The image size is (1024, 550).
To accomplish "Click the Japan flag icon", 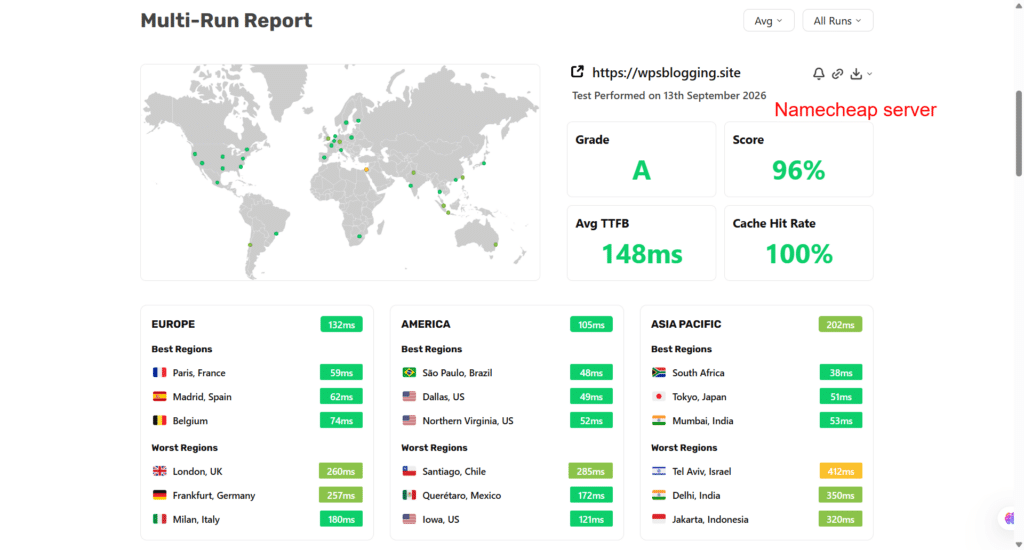I will (658, 396).
